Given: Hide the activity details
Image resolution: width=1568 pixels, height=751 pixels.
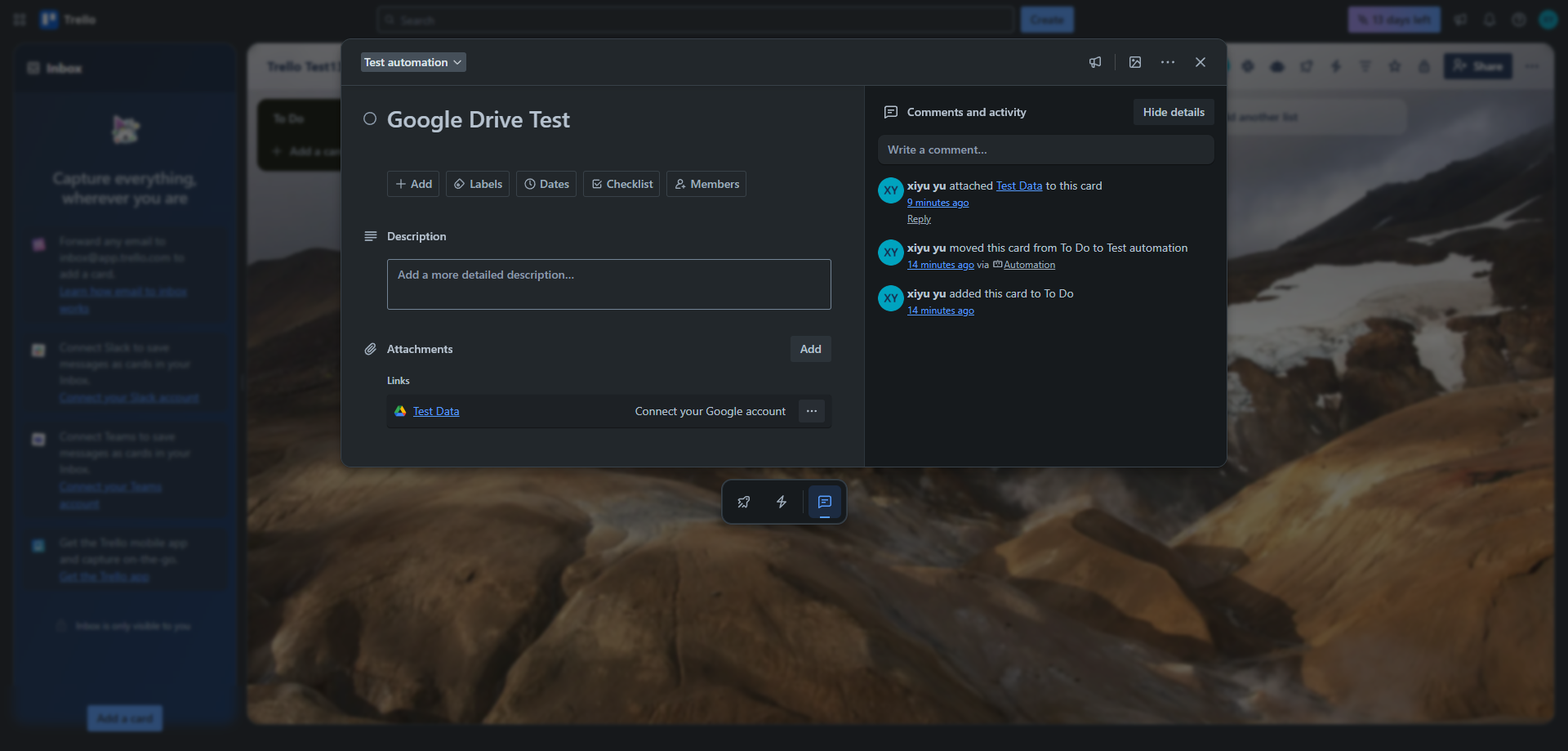Looking at the screenshot, I should point(1174,112).
